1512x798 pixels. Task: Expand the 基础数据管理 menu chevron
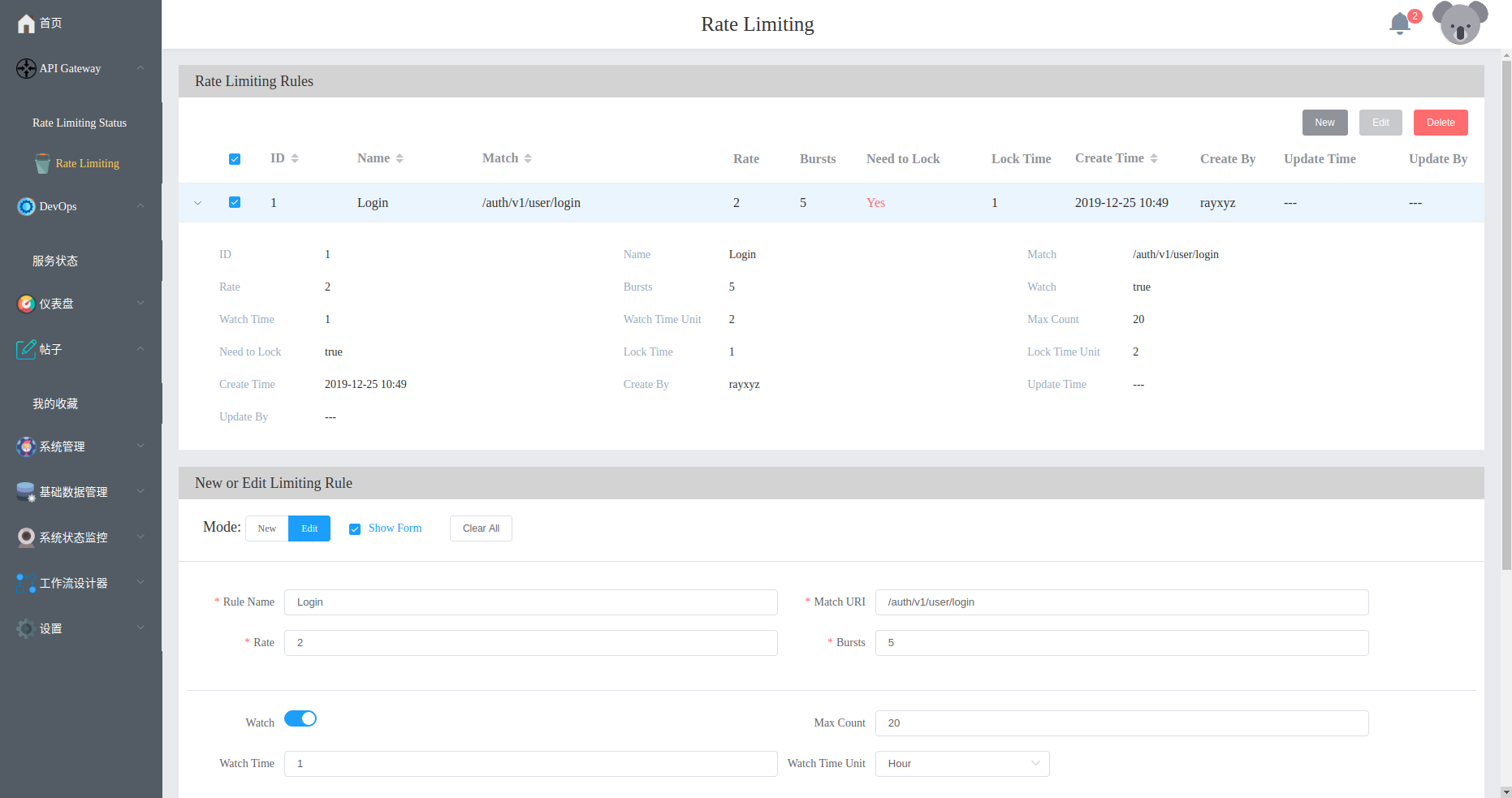coord(140,492)
